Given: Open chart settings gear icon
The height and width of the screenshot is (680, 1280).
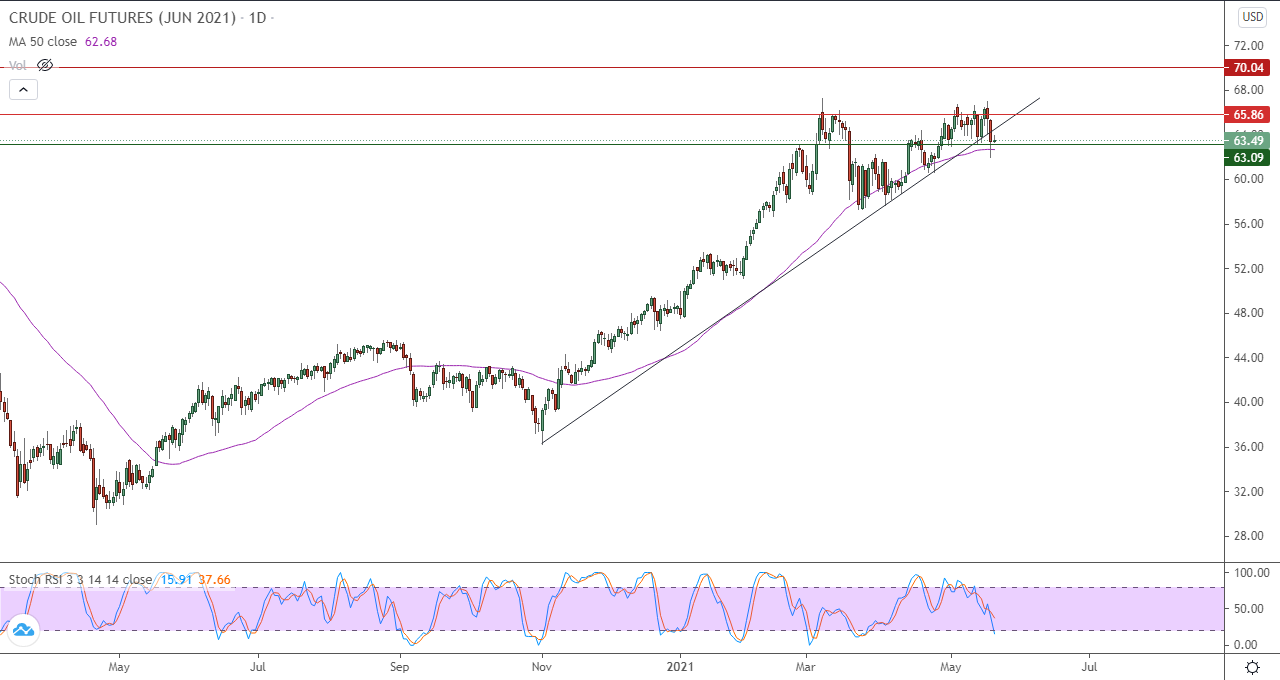Looking at the screenshot, I should click(x=1252, y=667).
